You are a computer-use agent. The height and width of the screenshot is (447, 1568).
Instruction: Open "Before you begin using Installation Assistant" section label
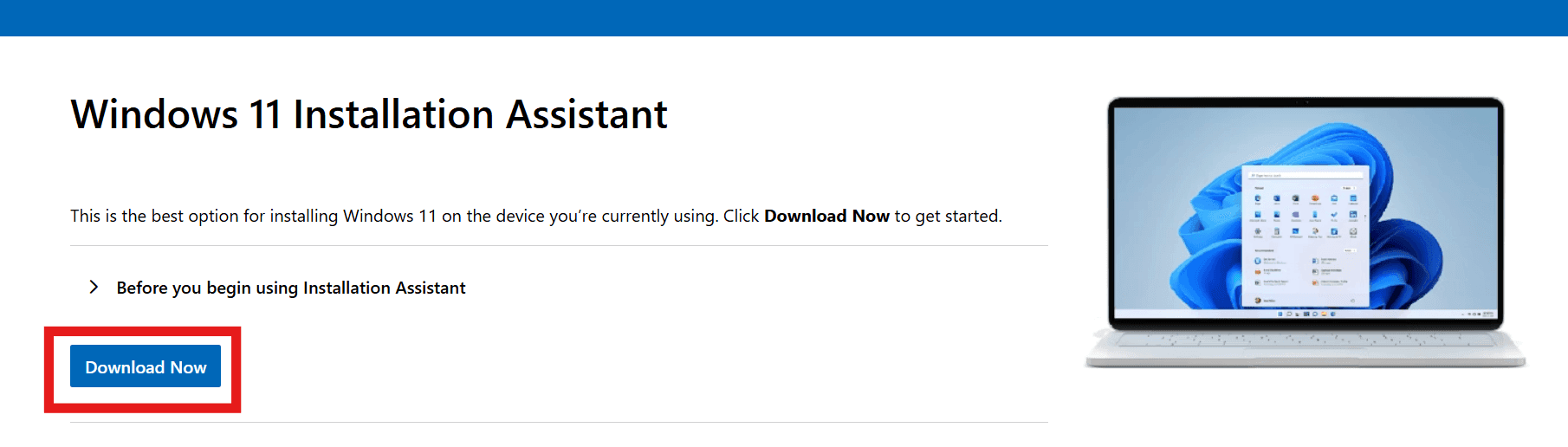[291, 288]
